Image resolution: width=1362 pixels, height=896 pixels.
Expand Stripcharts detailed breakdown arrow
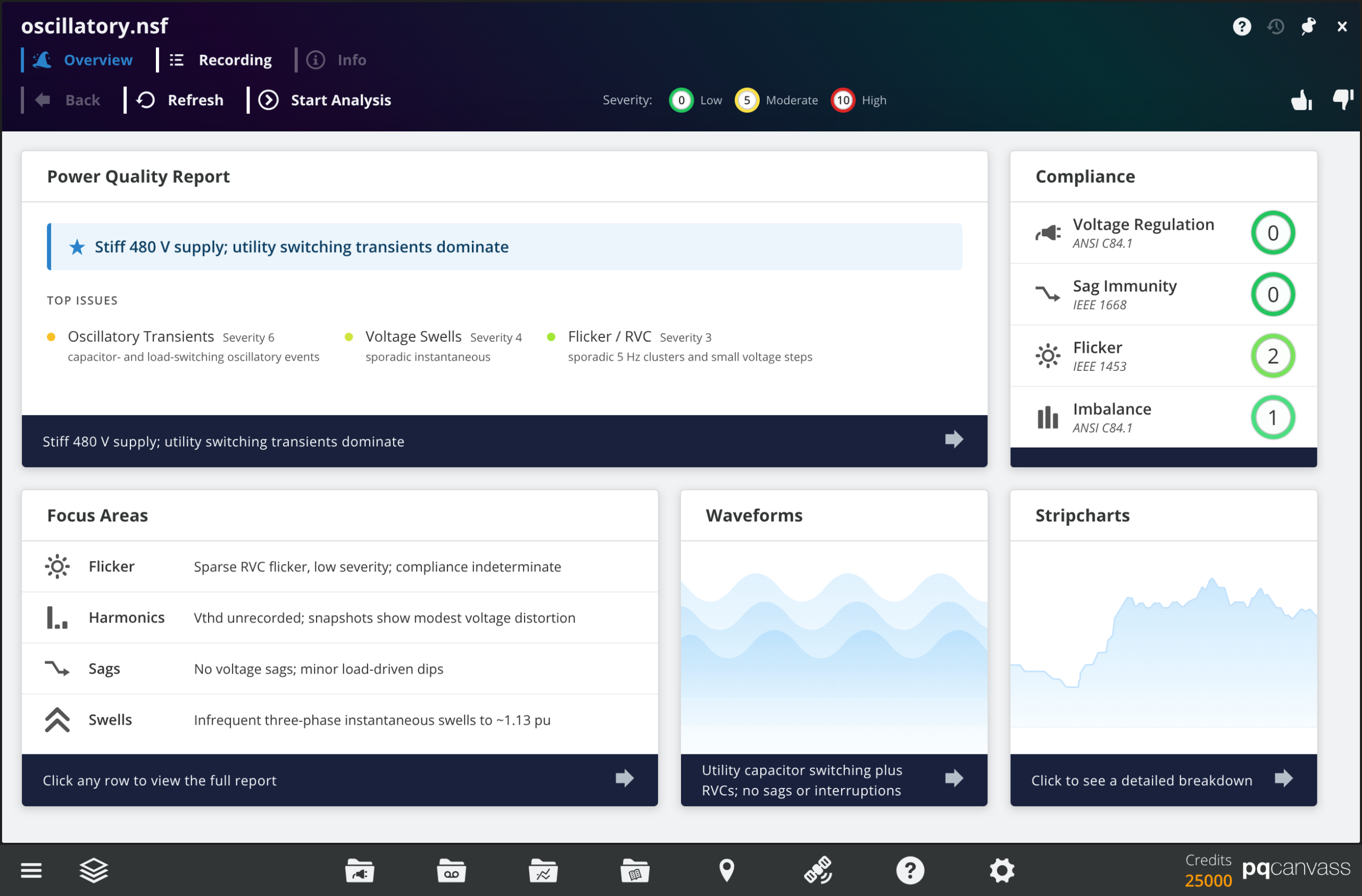(1283, 778)
